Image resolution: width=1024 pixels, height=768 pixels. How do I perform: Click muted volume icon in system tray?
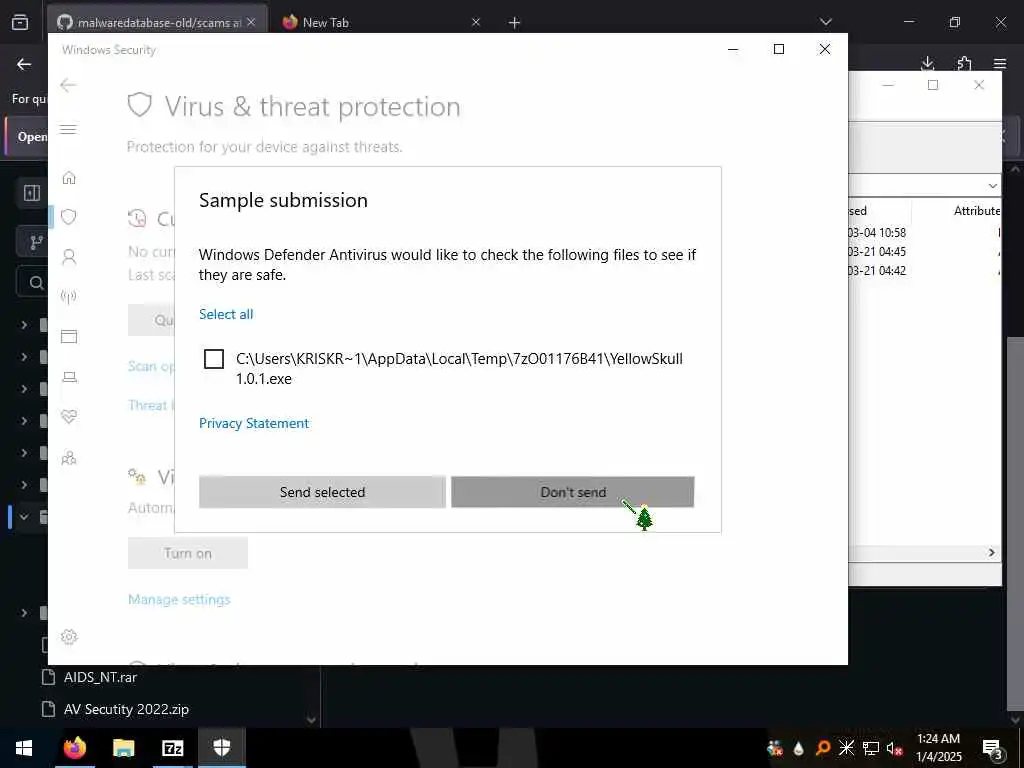894,748
